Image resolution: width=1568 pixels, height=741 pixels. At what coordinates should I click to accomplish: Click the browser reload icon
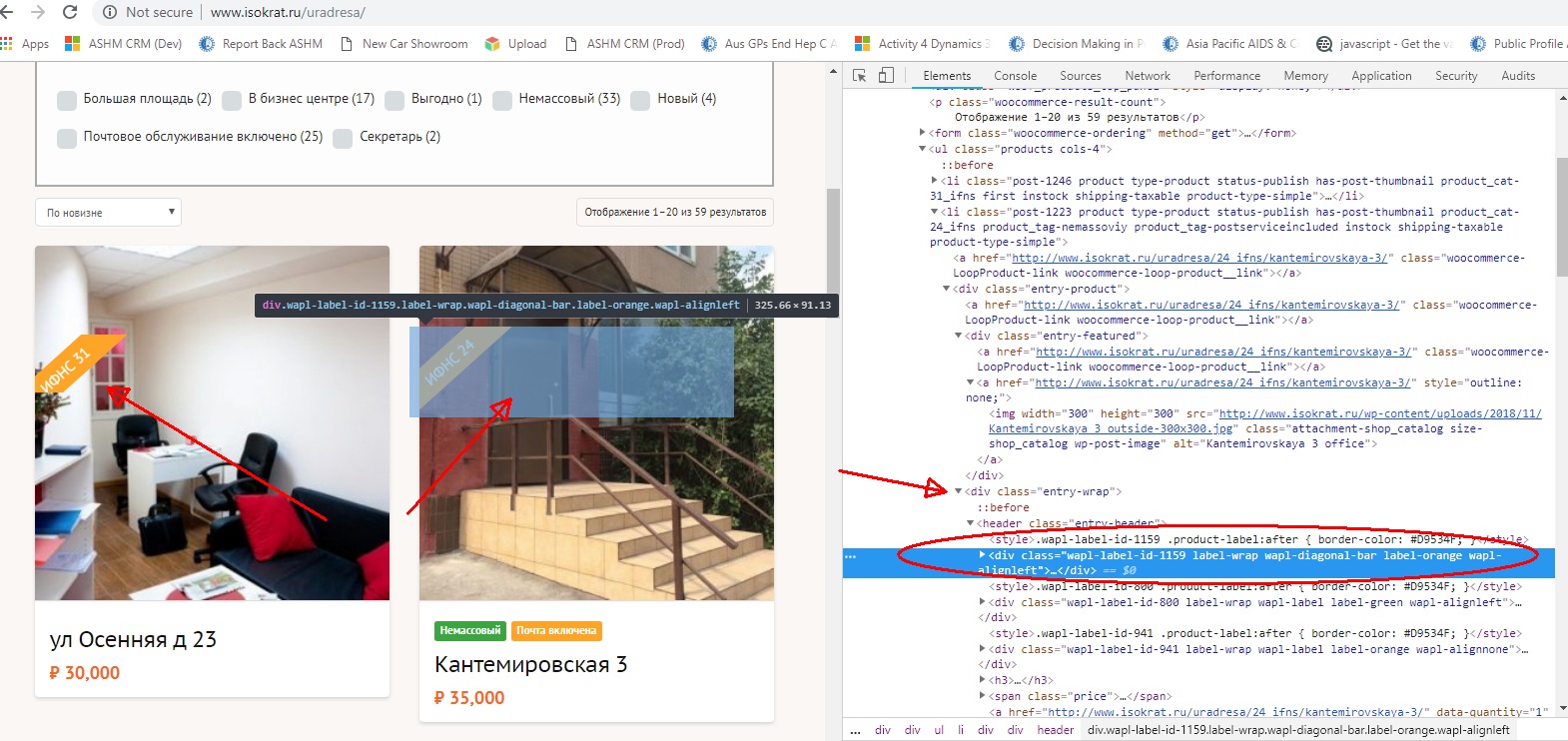tap(70, 12)
